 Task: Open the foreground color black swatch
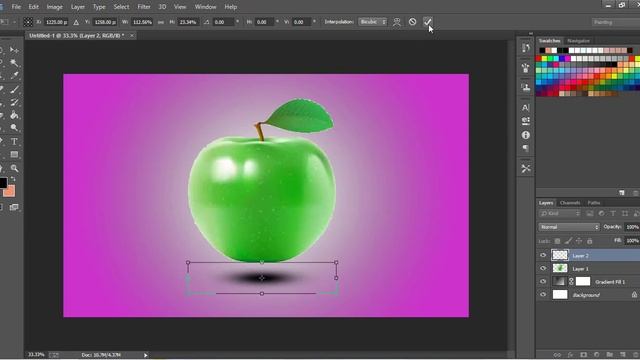point(2,182)
